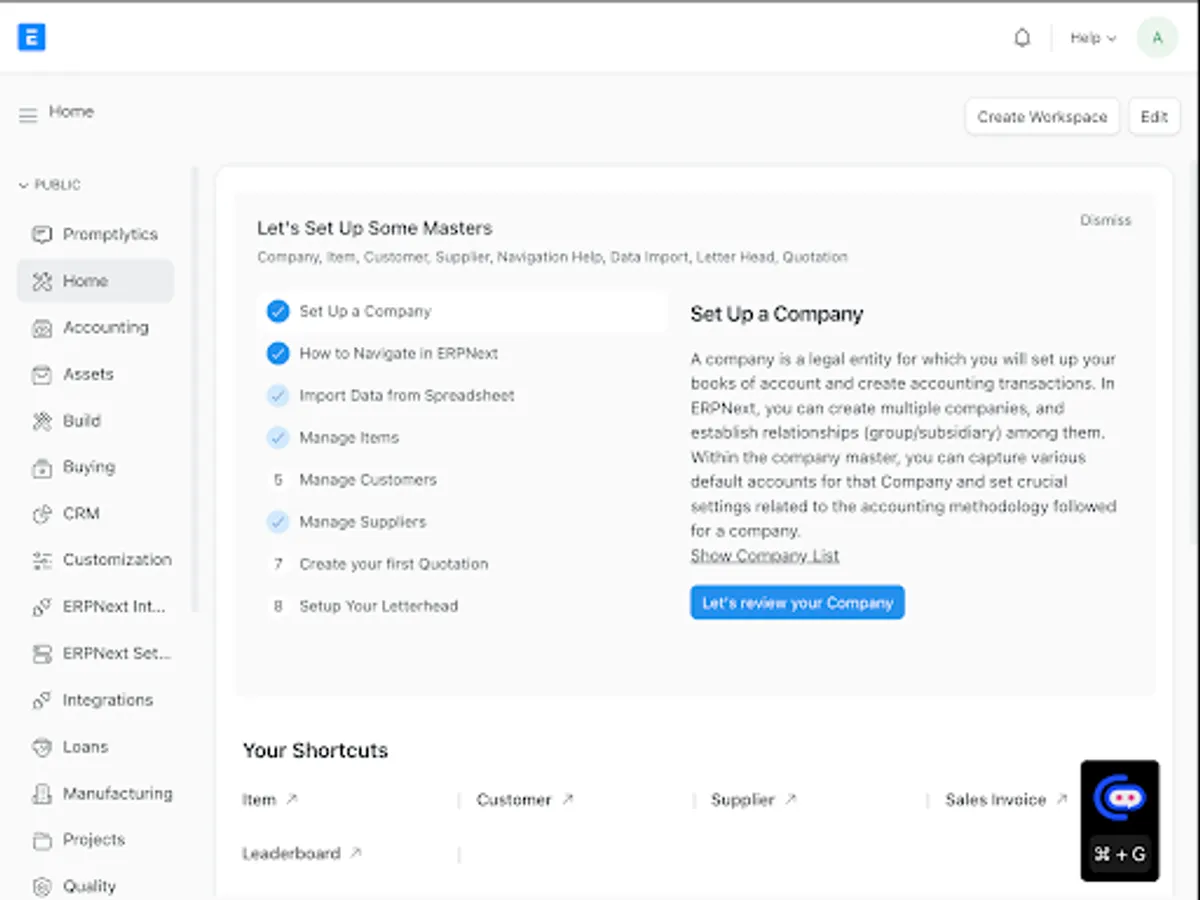Open the Projects sidebar item

click(93, 840)
